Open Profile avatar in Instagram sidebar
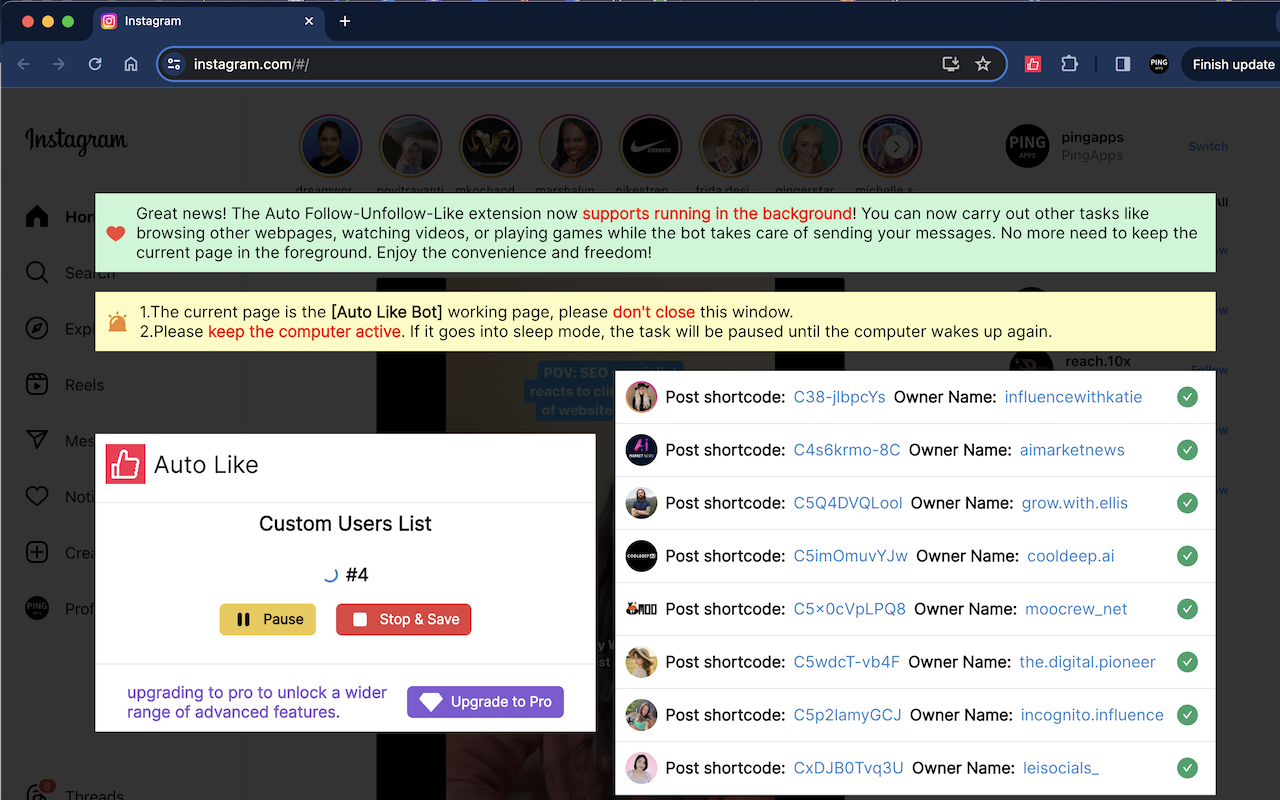1280x800 pixels. (37, 609)
